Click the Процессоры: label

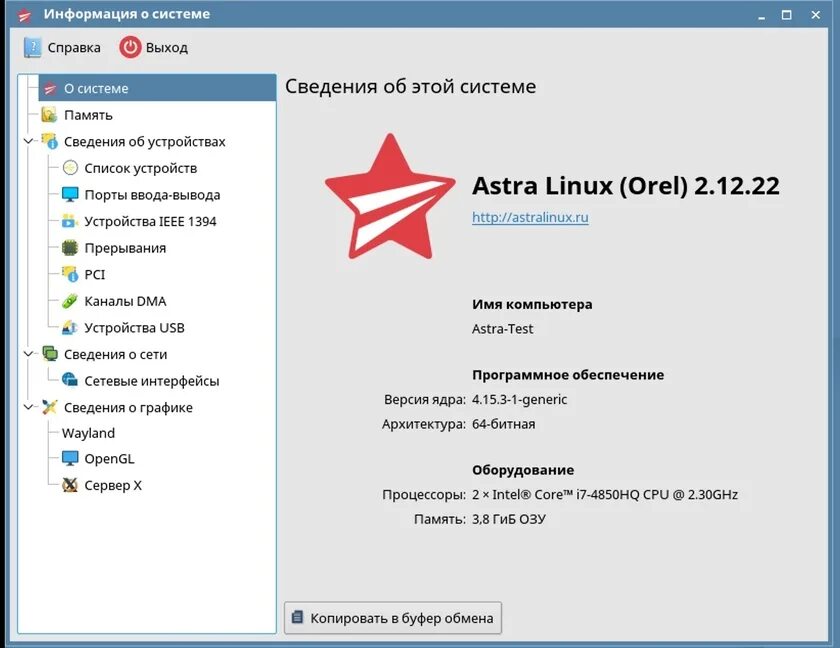pyautogui.click(x=424, y=495)
